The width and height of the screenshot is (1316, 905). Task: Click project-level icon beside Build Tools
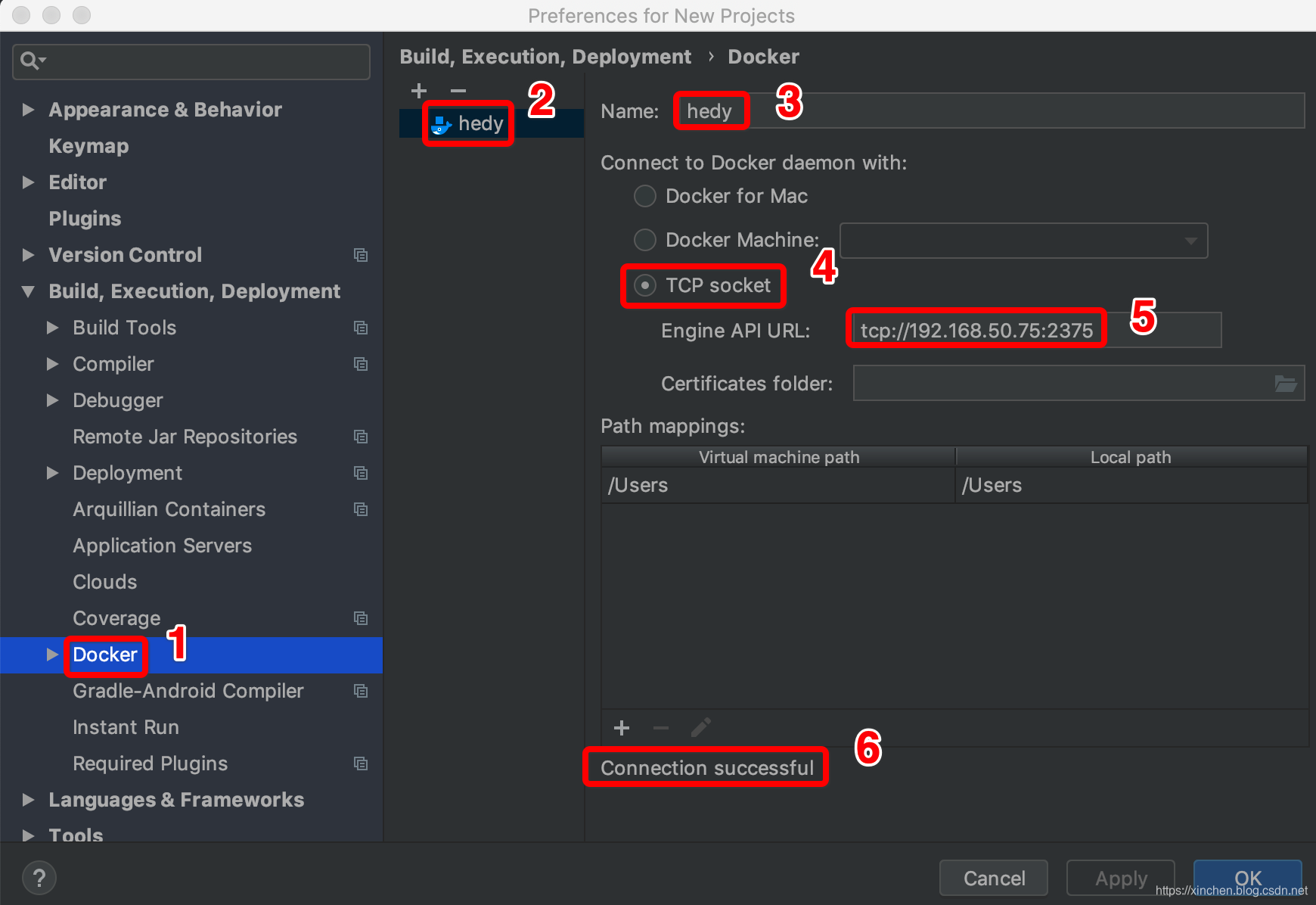(361, 328)
